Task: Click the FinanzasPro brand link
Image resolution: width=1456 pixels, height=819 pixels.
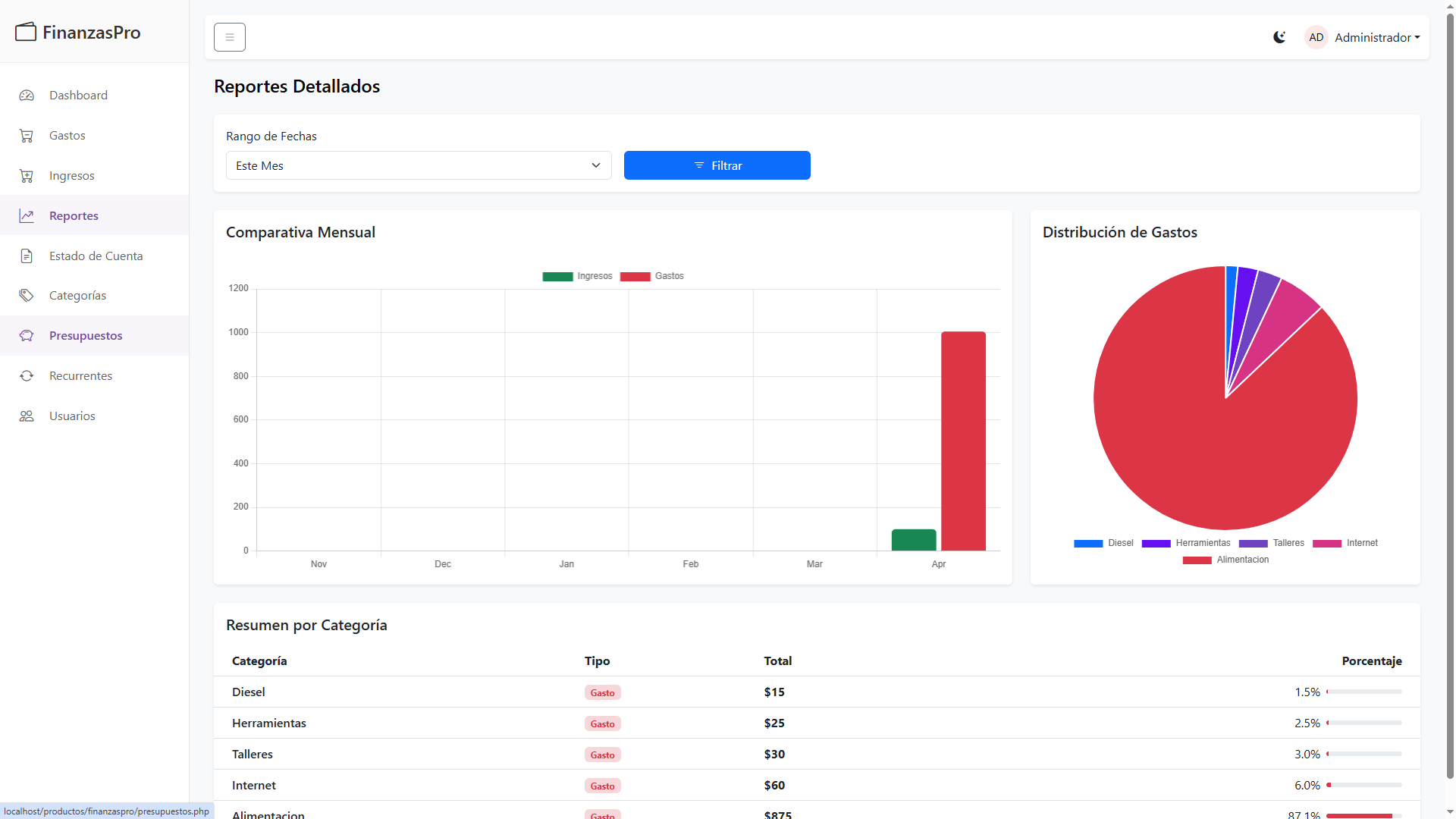Action: pyautogui.click(x=78, y=32)
